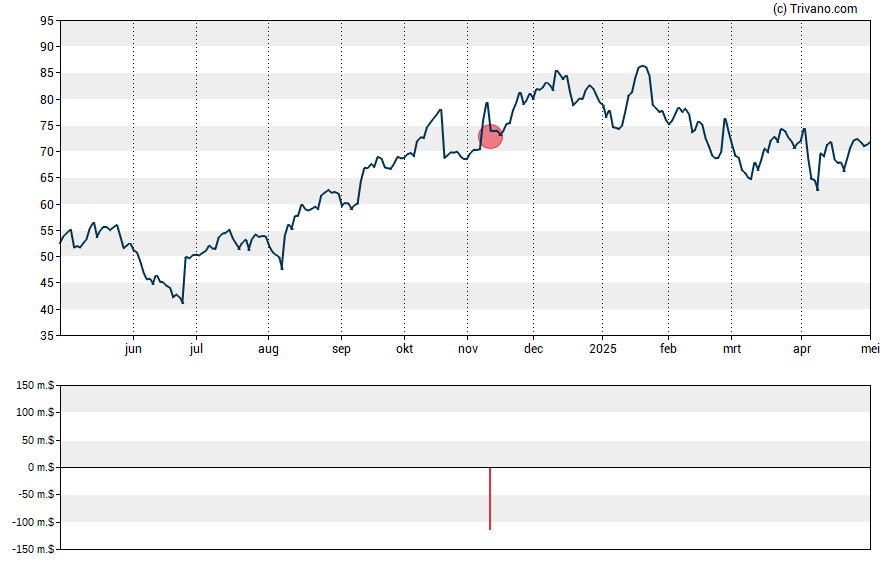Click the 'nov' month label

pos(468,349)
